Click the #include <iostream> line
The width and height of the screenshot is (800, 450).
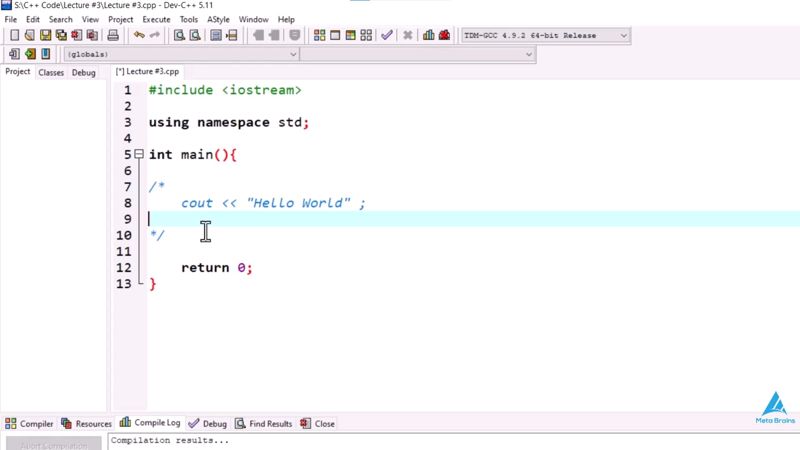pos(225,90)
